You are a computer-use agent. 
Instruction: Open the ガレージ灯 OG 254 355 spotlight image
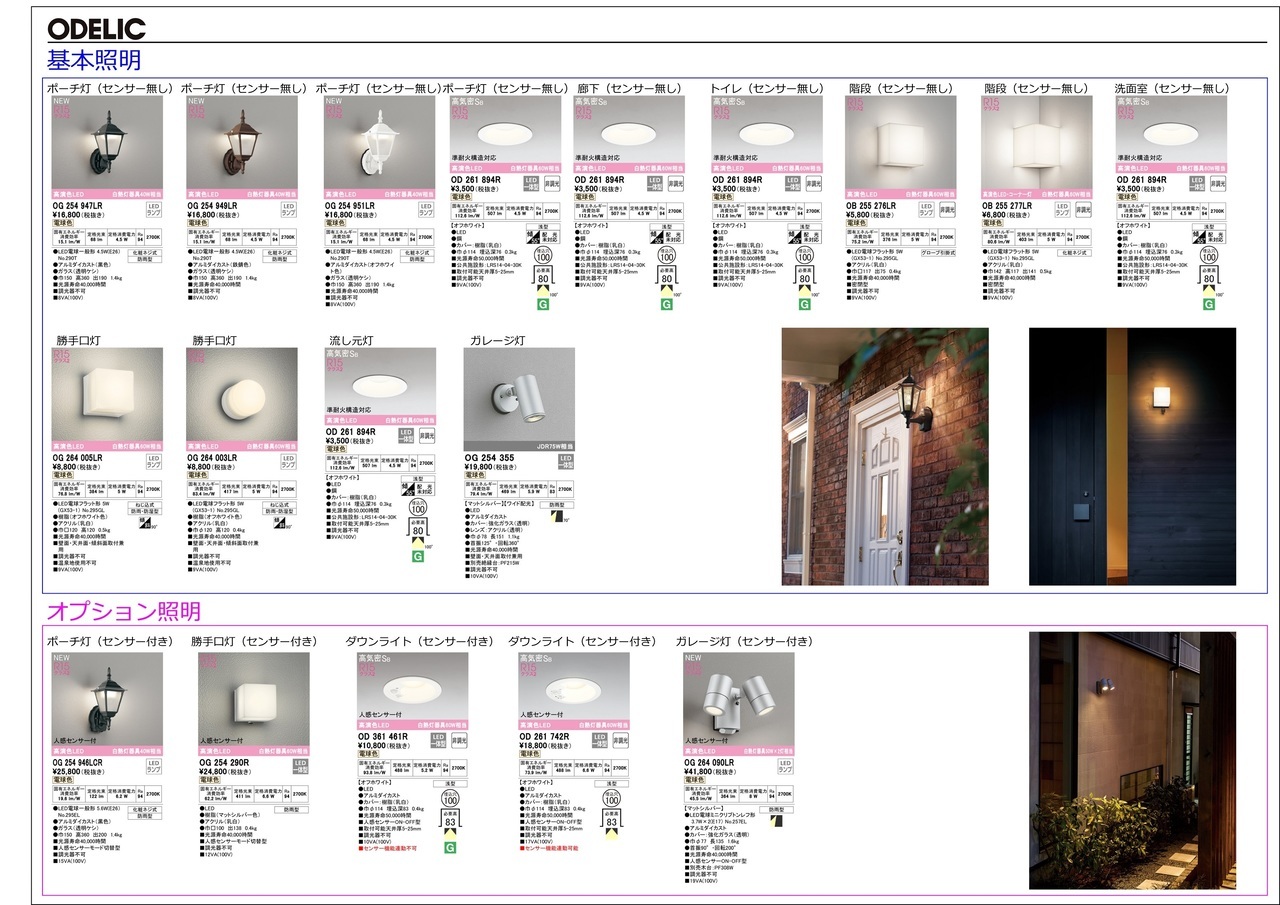pyautogui.click(x=519, y=400)
